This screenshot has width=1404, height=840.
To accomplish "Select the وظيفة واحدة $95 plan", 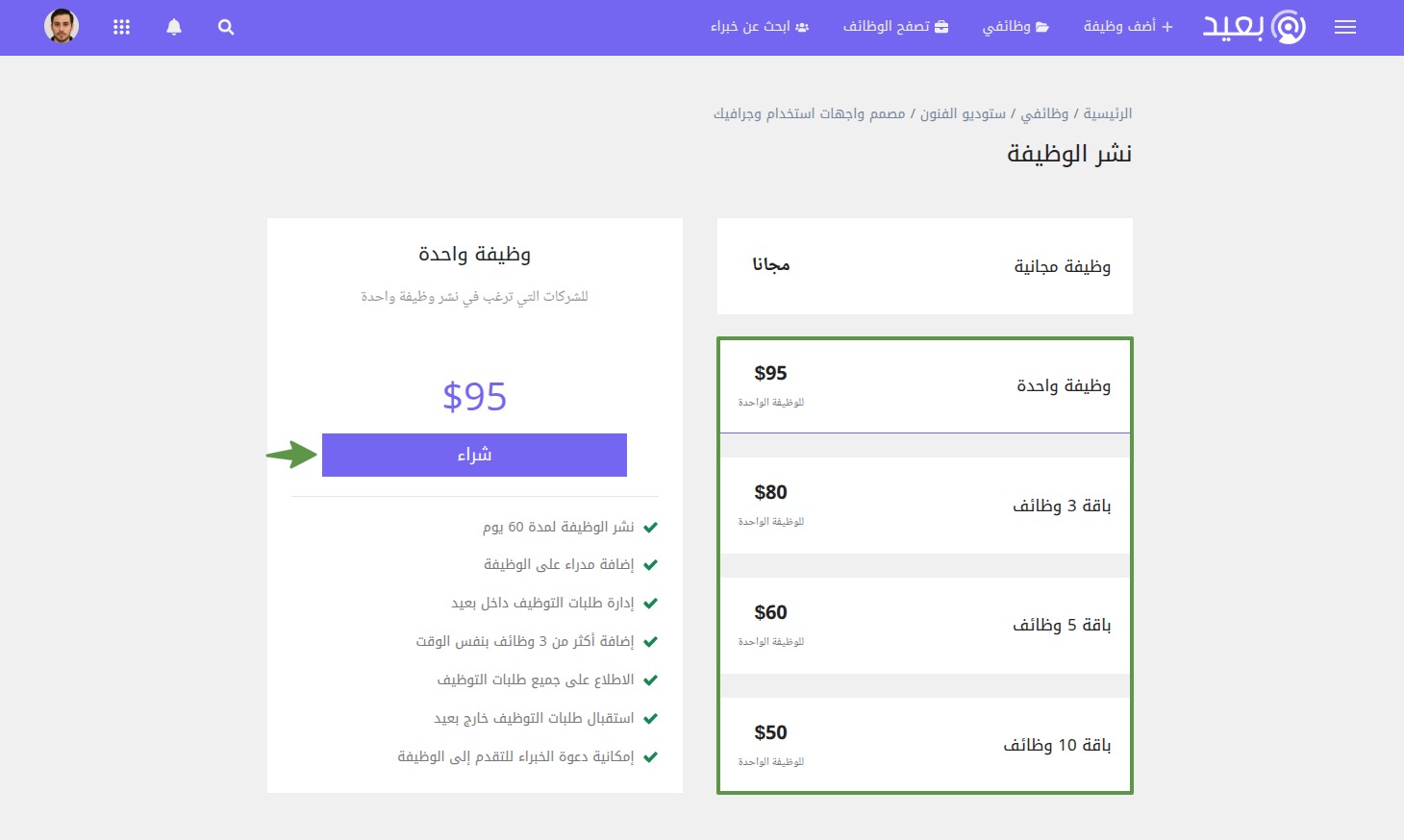I will 924,385.
